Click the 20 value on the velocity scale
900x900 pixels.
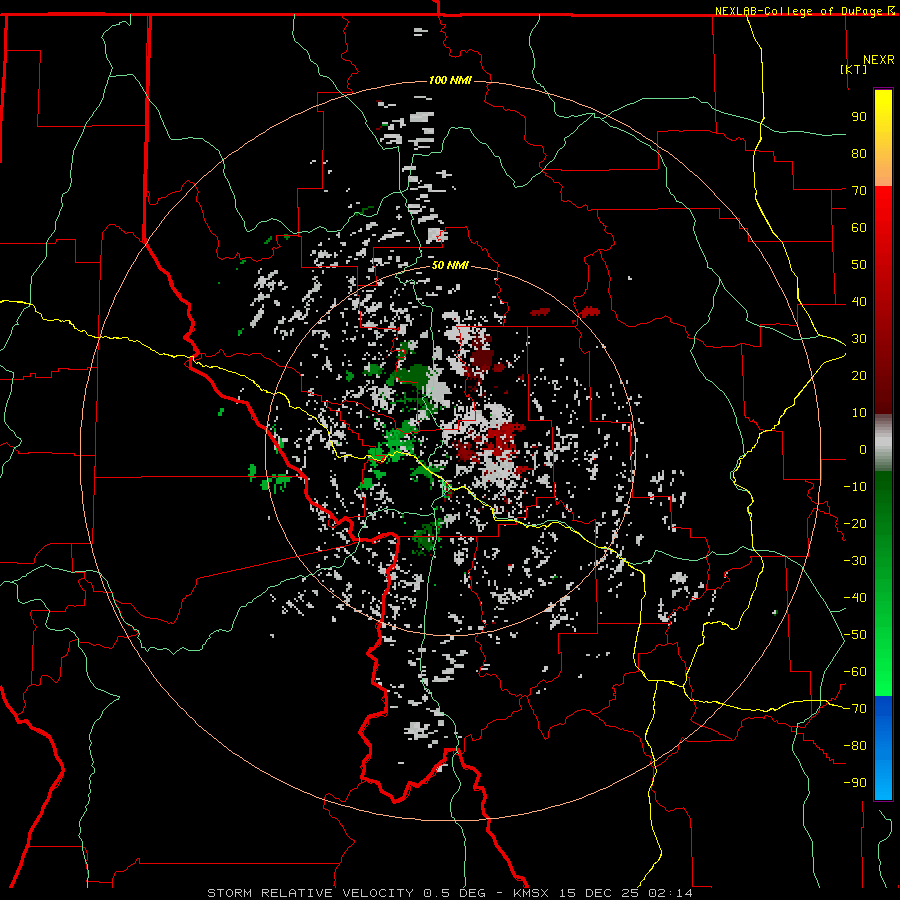point(859,376)
